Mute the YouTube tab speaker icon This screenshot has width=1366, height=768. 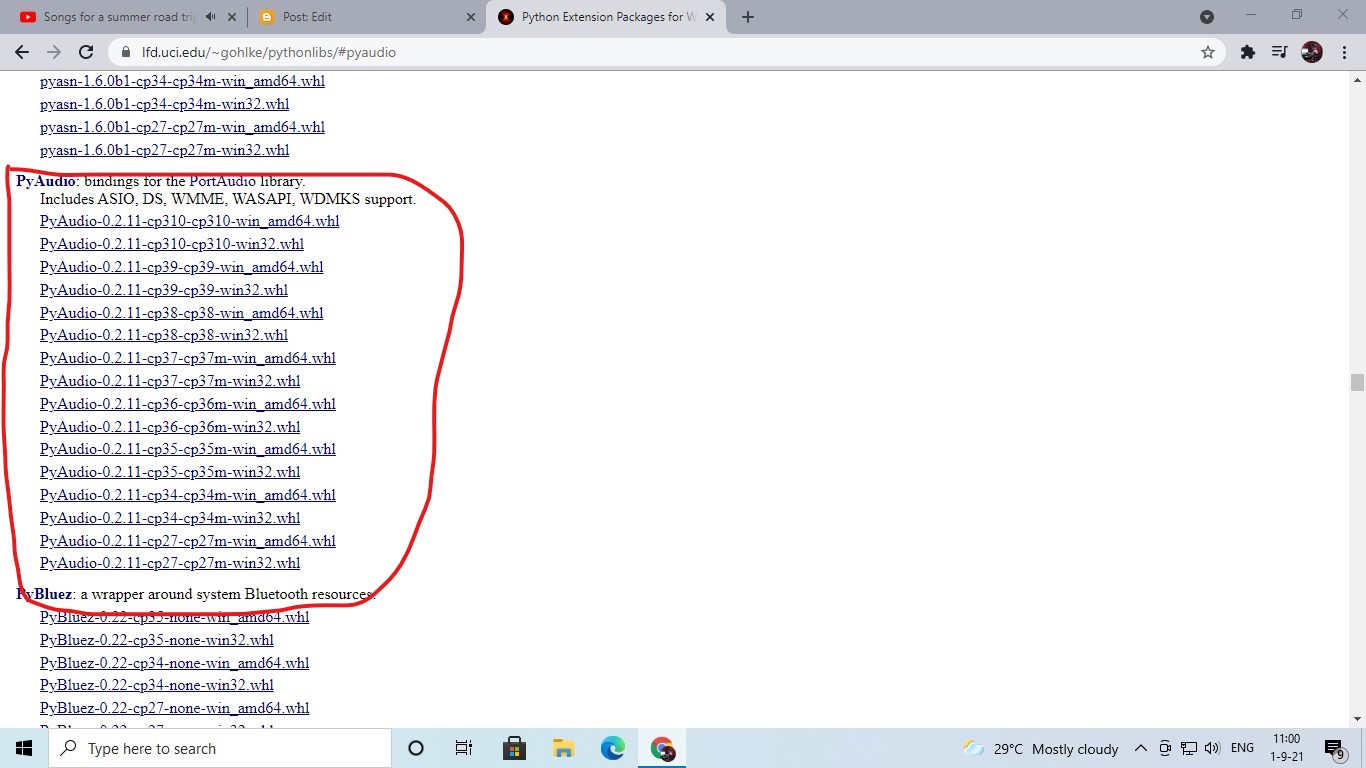tap(210, 17)
